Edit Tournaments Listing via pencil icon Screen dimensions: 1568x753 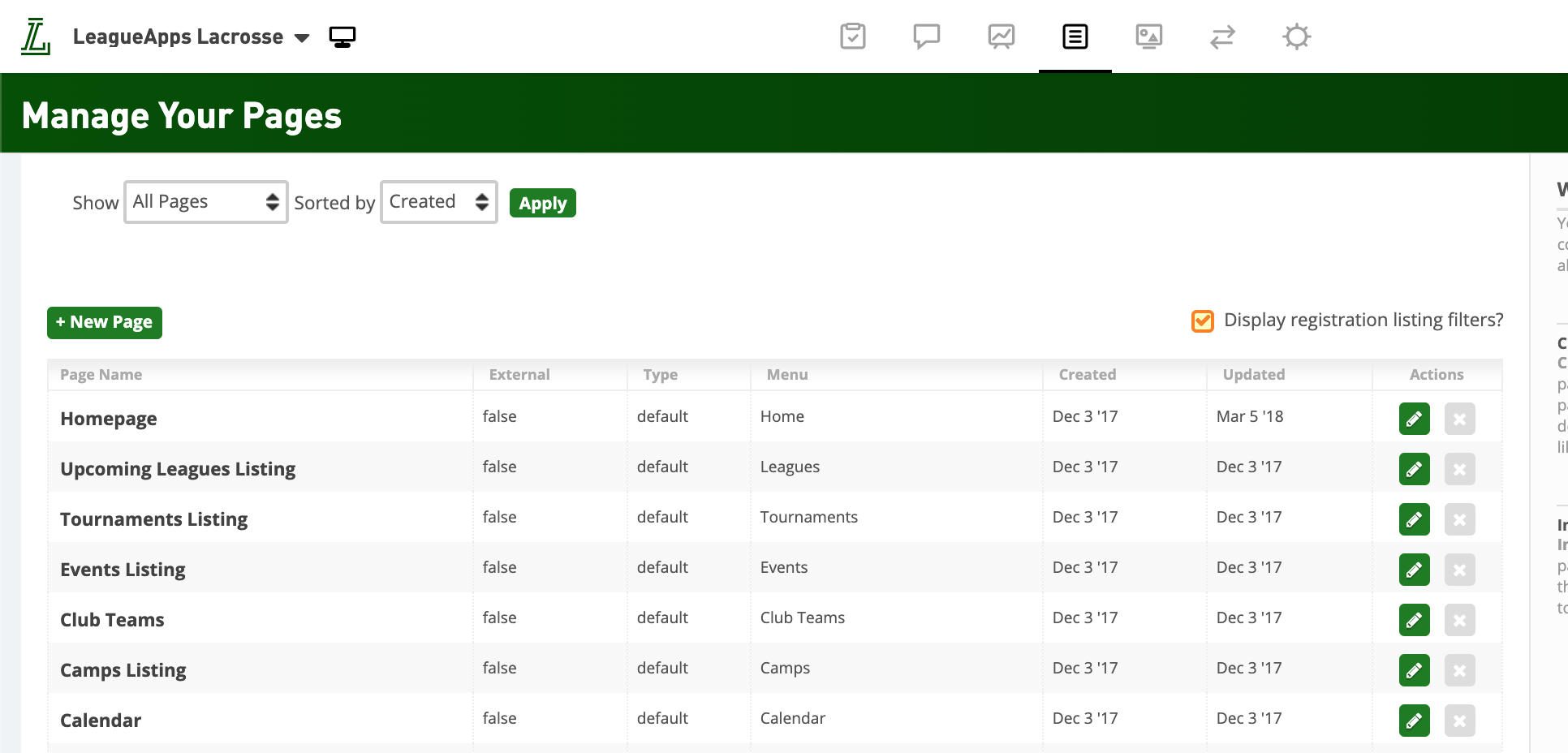pyautogui.click(x=1415, y=519)
